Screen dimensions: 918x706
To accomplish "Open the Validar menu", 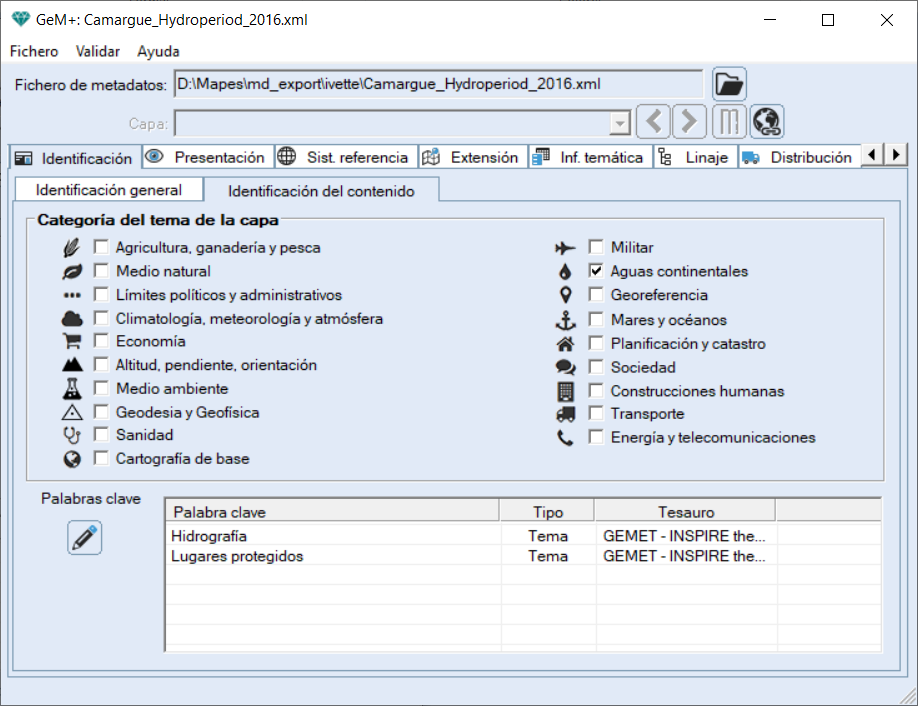I will tap(98, 51).
